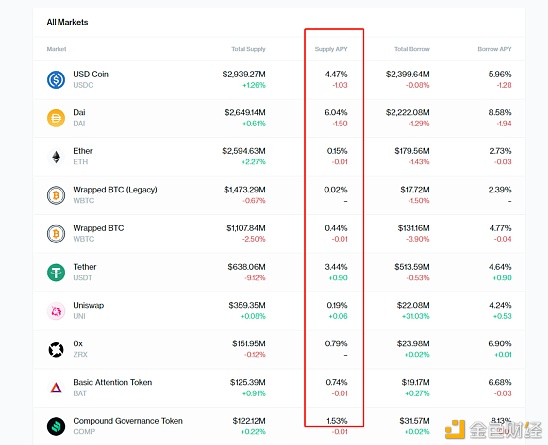Sort by Total Borrow column header
Image resolution: width=548 pixels, height=445 pixels.
click(x=412, y=49)
